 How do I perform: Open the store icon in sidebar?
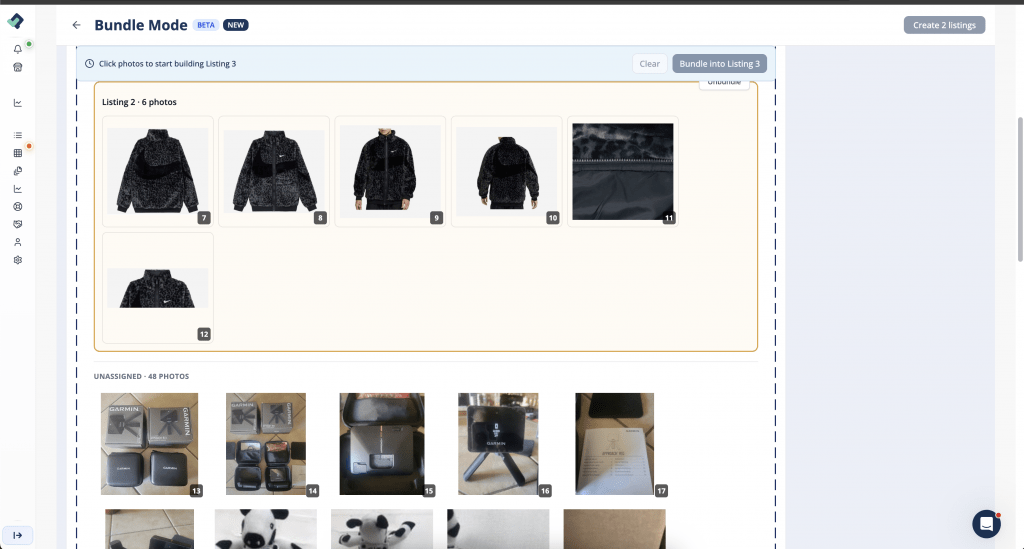point(18,67)
